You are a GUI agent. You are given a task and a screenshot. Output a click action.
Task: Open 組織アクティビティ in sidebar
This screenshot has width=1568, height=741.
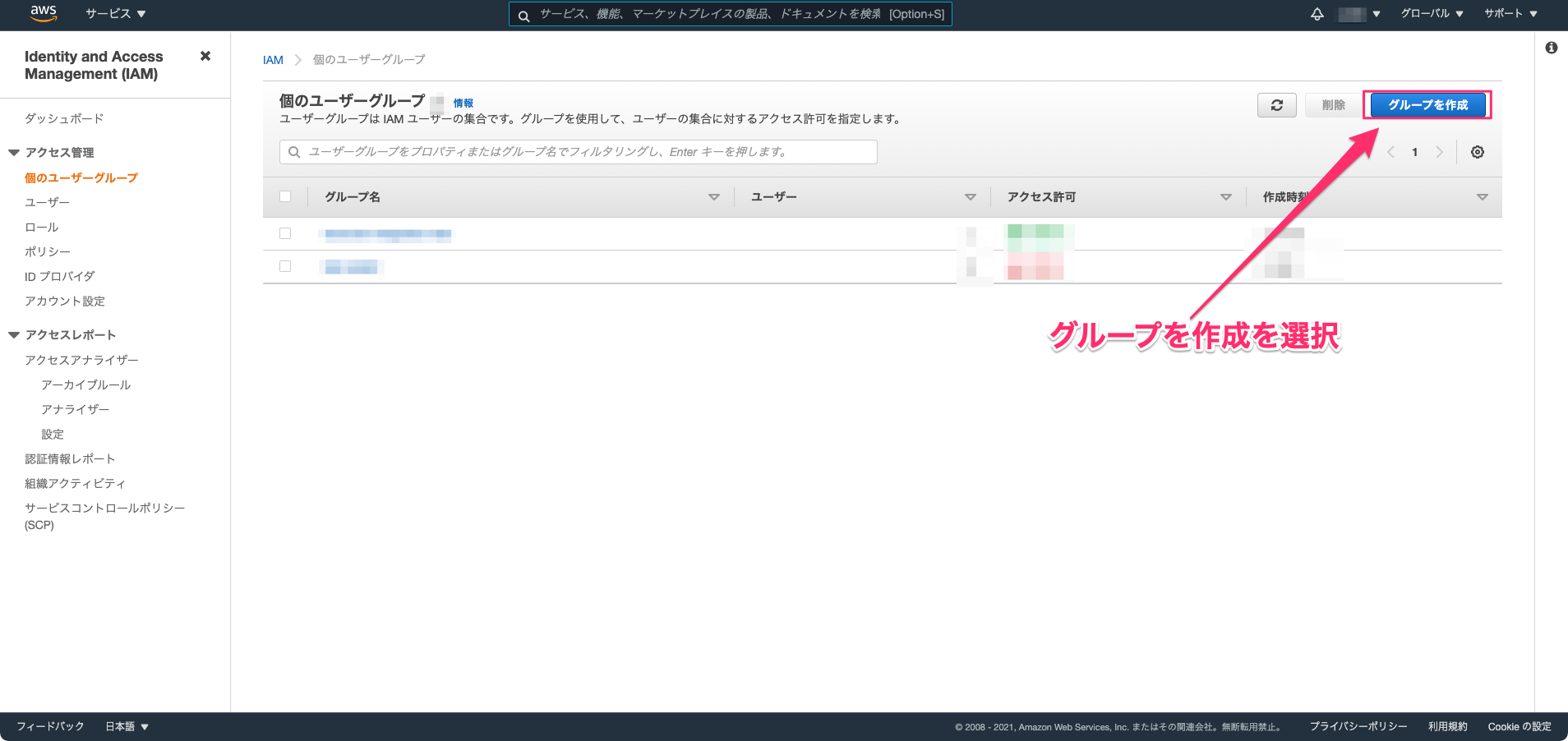tap(75, 483)
